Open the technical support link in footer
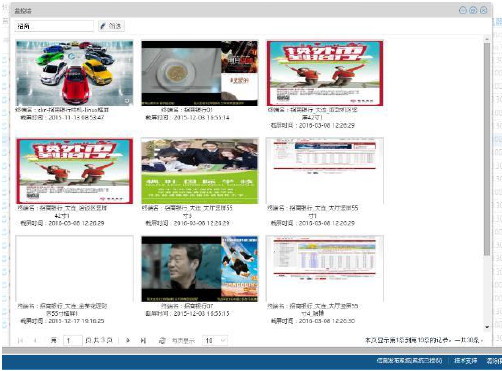 click(x=465, y=360)
